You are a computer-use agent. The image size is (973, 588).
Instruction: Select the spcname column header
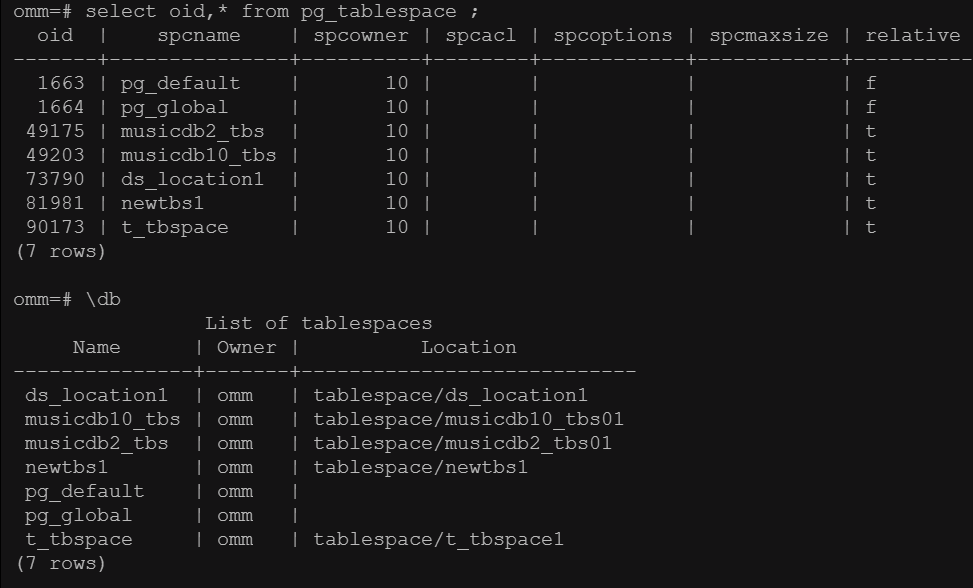pyautogui.click(x=199, y=35)
